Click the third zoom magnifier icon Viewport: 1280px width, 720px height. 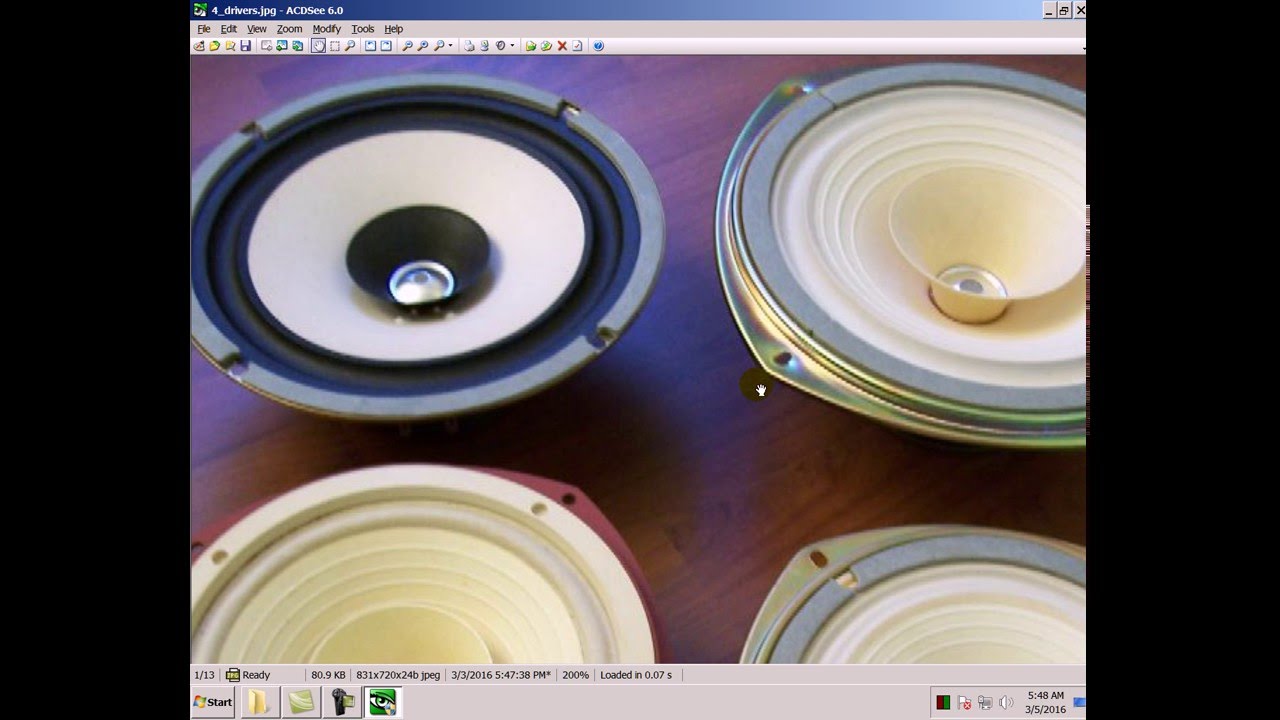439,46
